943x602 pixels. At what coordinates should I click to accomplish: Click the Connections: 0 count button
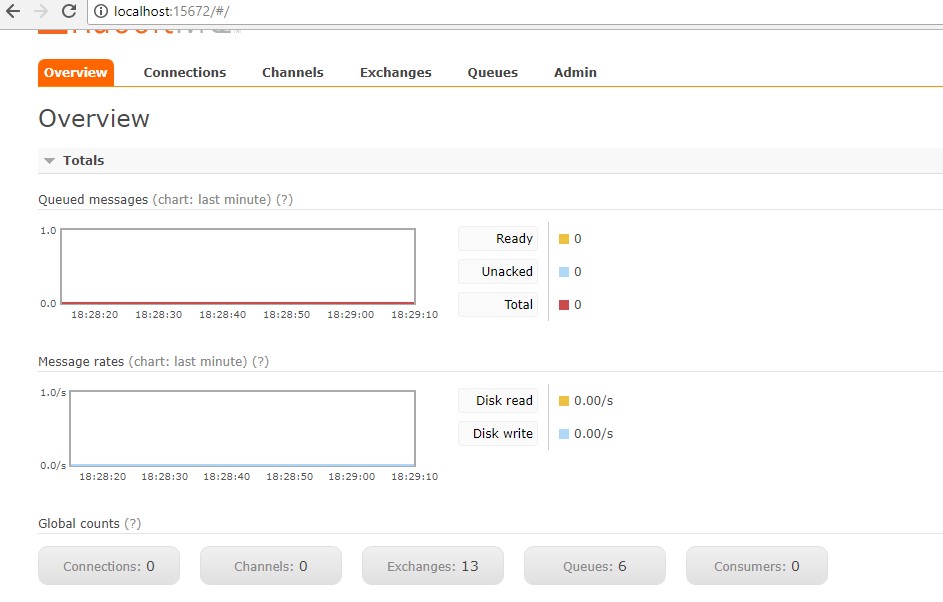pos(109,566)
